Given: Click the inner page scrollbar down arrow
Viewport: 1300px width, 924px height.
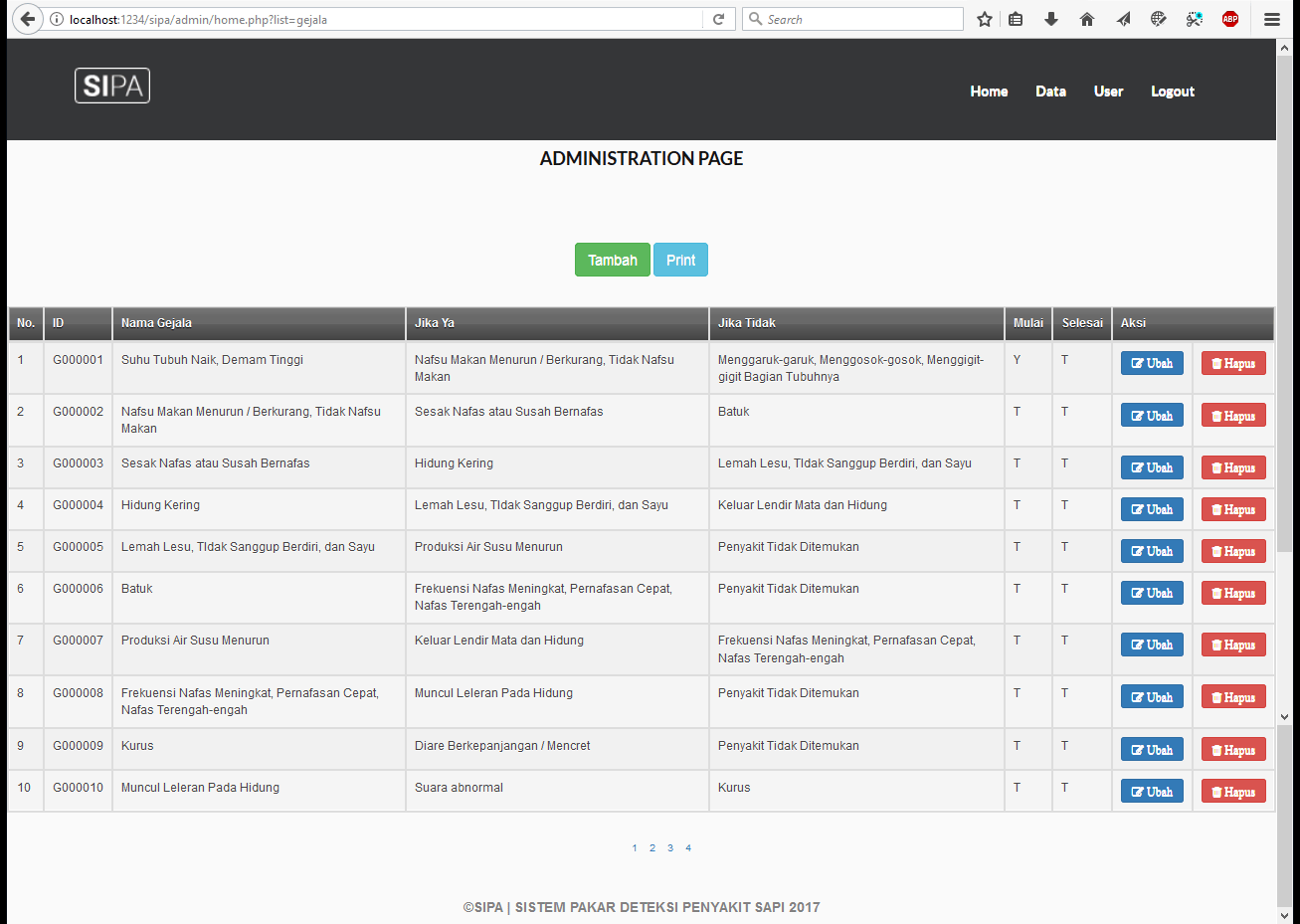Looking at the screenshot, I should pyautogui.click(x=1284, y=716).
